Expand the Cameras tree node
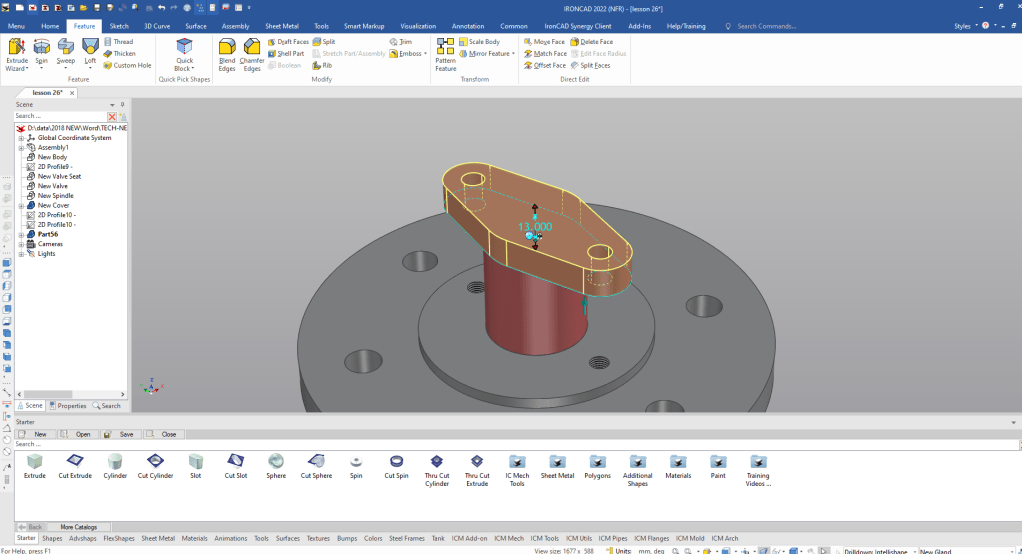The width and height of the screenshot is (1022, 554). 21,244
